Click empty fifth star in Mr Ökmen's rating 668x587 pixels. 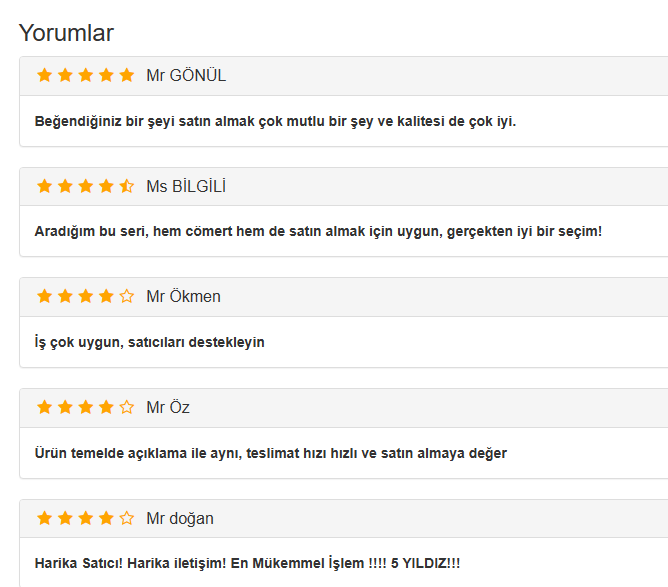(126, 296)
